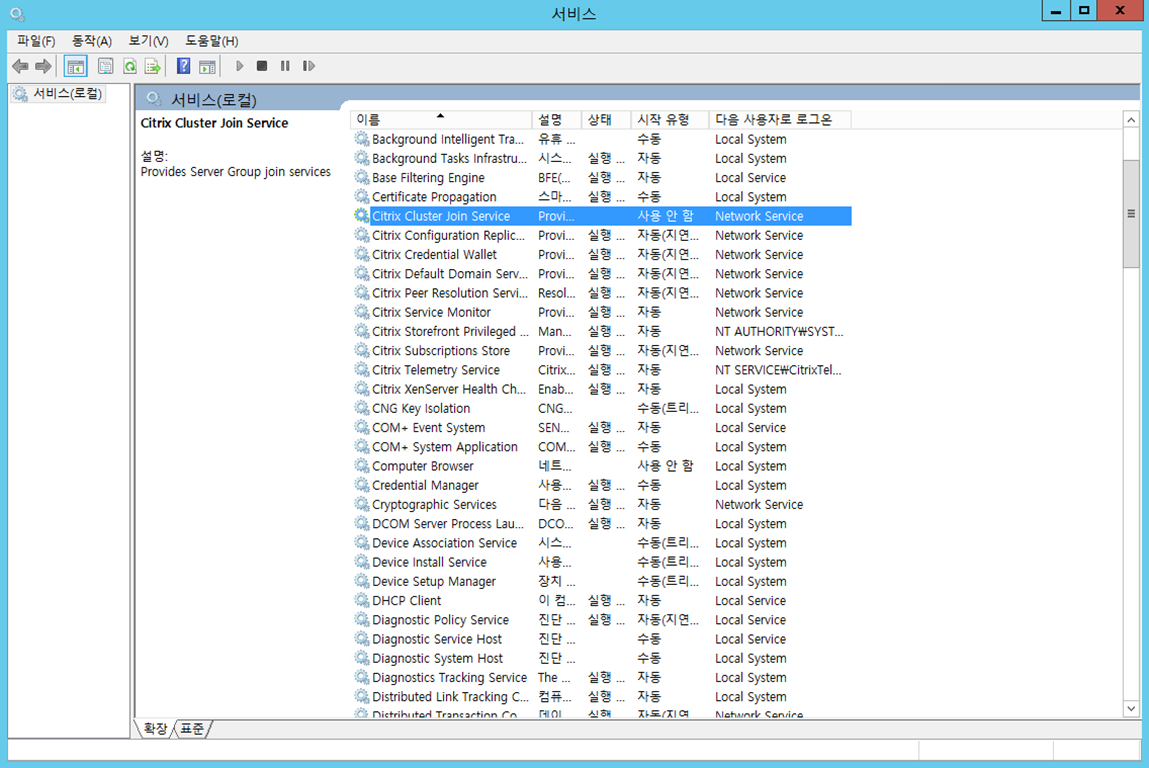
Task: Select COM+ Event System service
Action: click(x=601, y=427)
